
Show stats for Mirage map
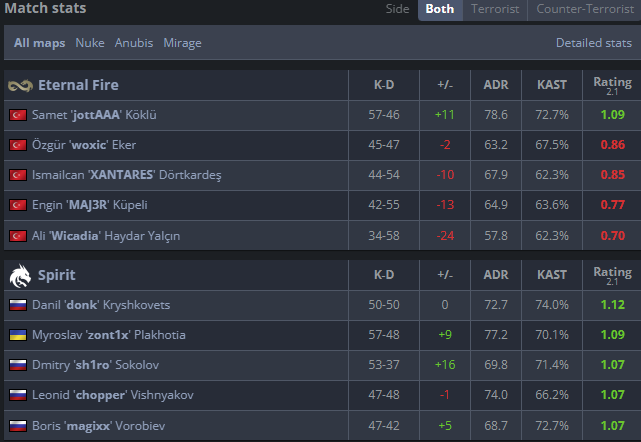pyautogui.click(x=182, y=43)
